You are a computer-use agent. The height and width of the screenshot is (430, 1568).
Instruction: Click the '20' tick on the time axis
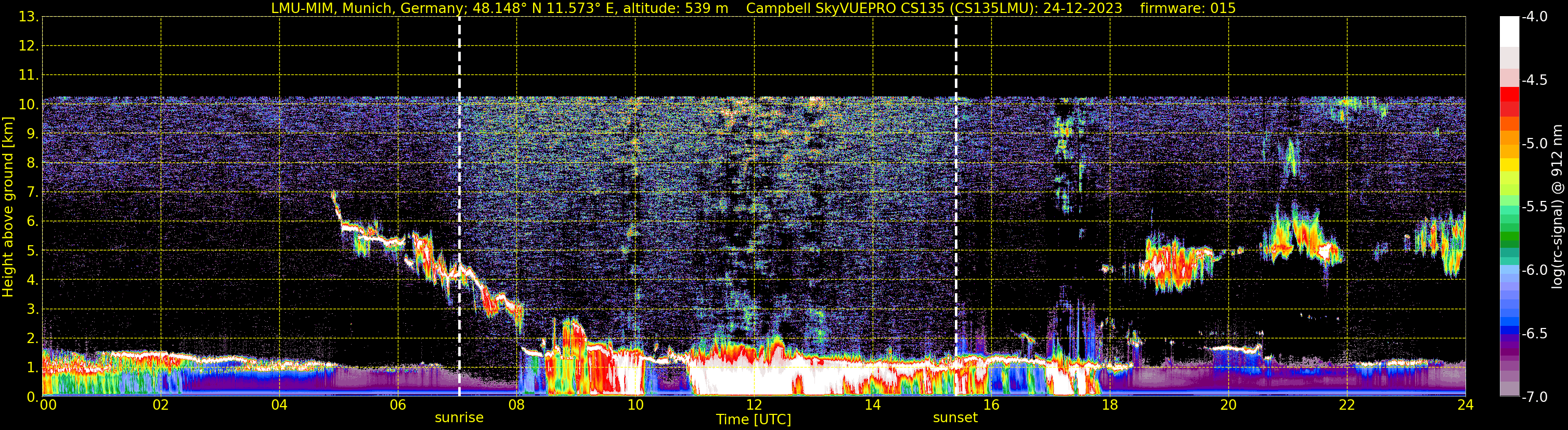tap(1228, 405)
